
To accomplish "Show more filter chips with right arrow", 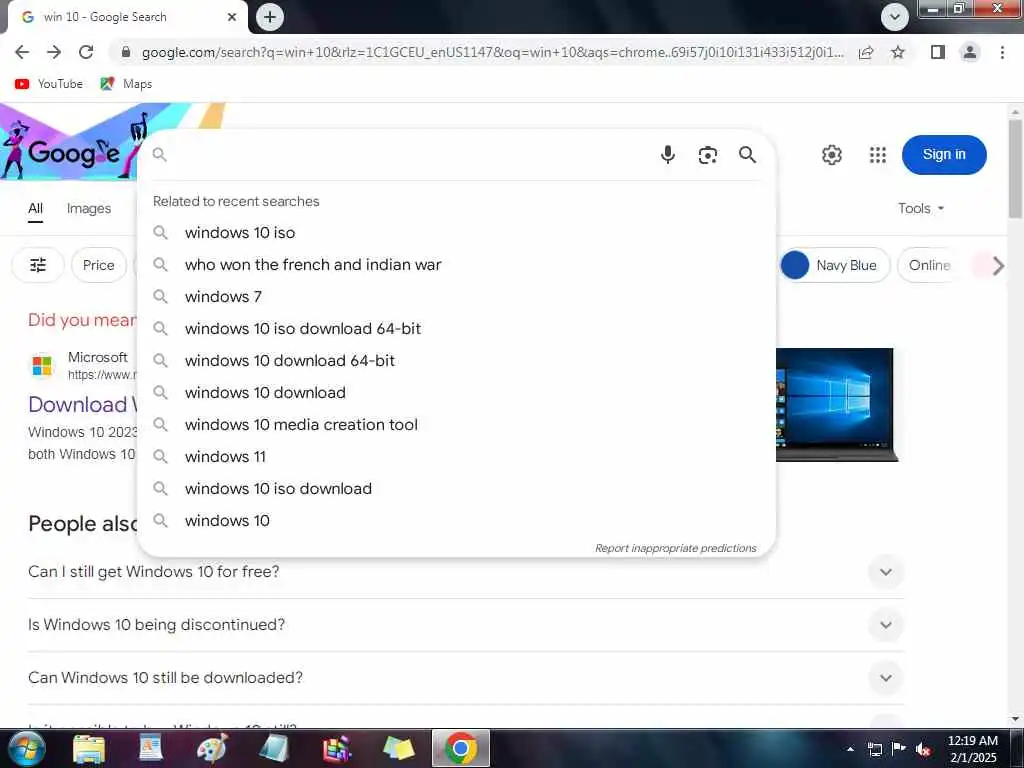I will point(998,266).
